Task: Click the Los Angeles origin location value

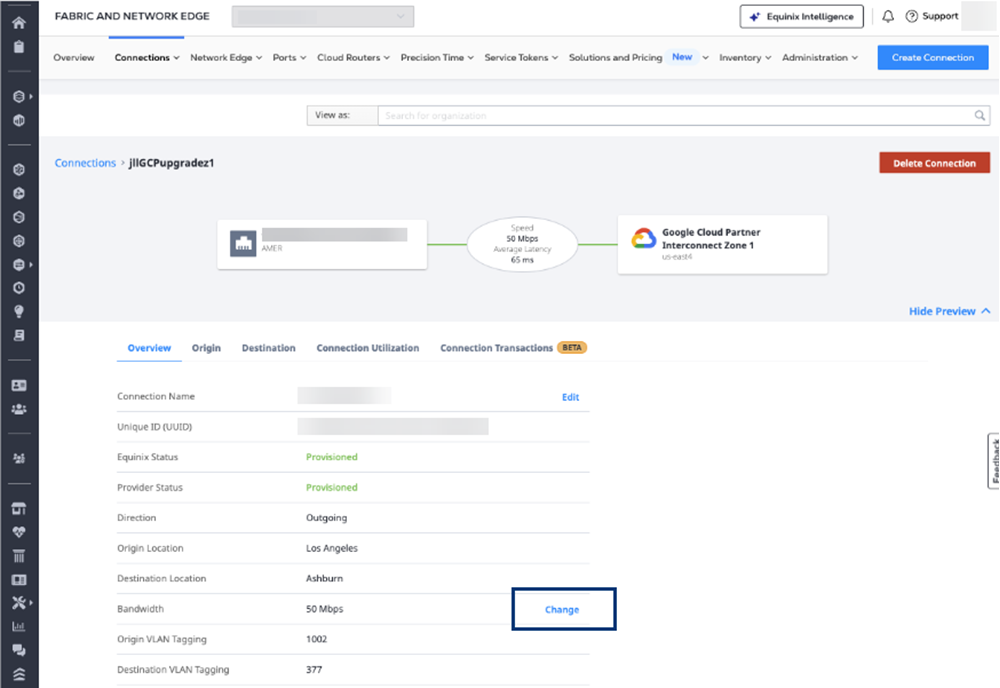Action: point(332,548)
